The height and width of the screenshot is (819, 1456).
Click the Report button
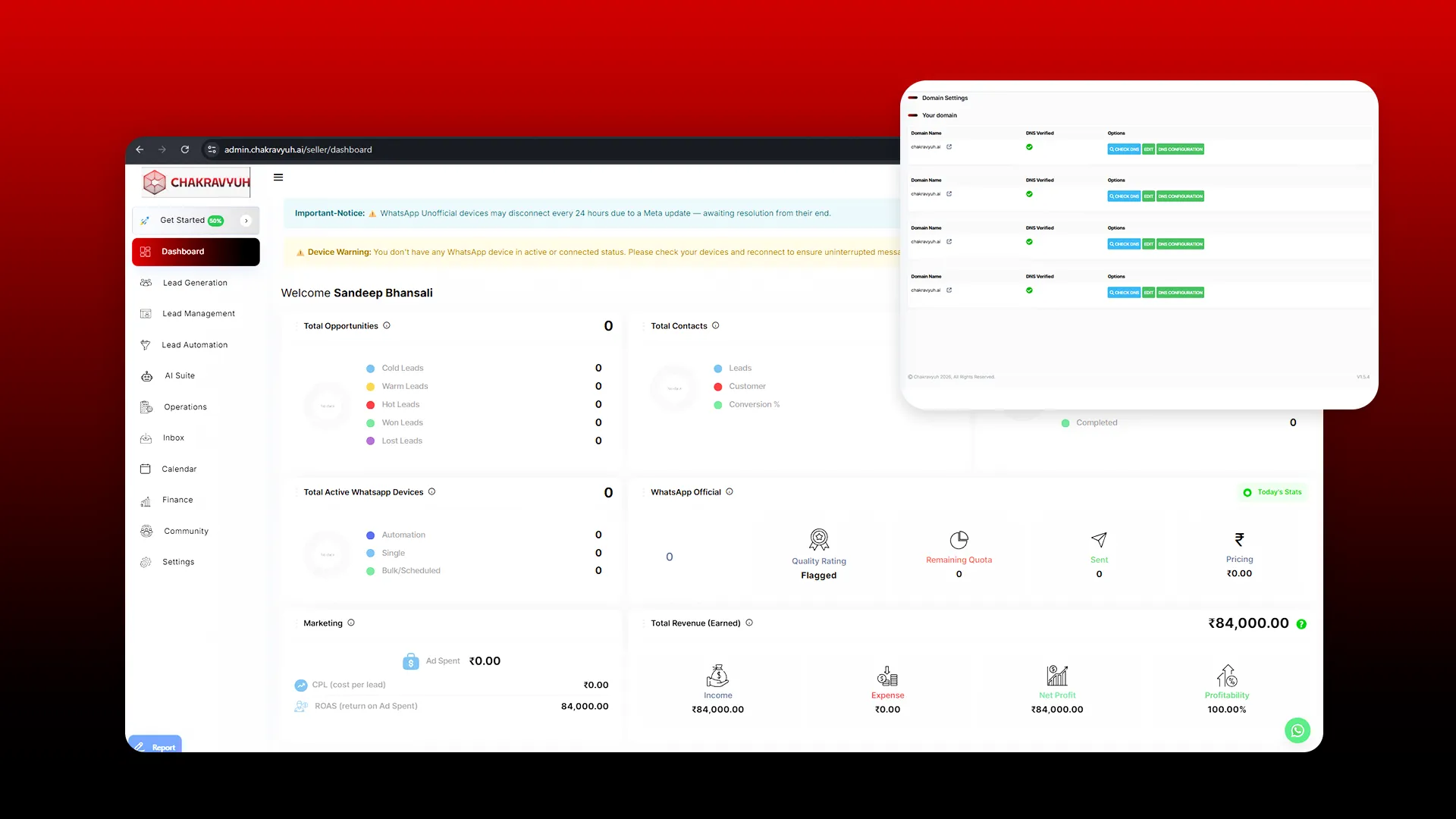click(x=155, y=746)
